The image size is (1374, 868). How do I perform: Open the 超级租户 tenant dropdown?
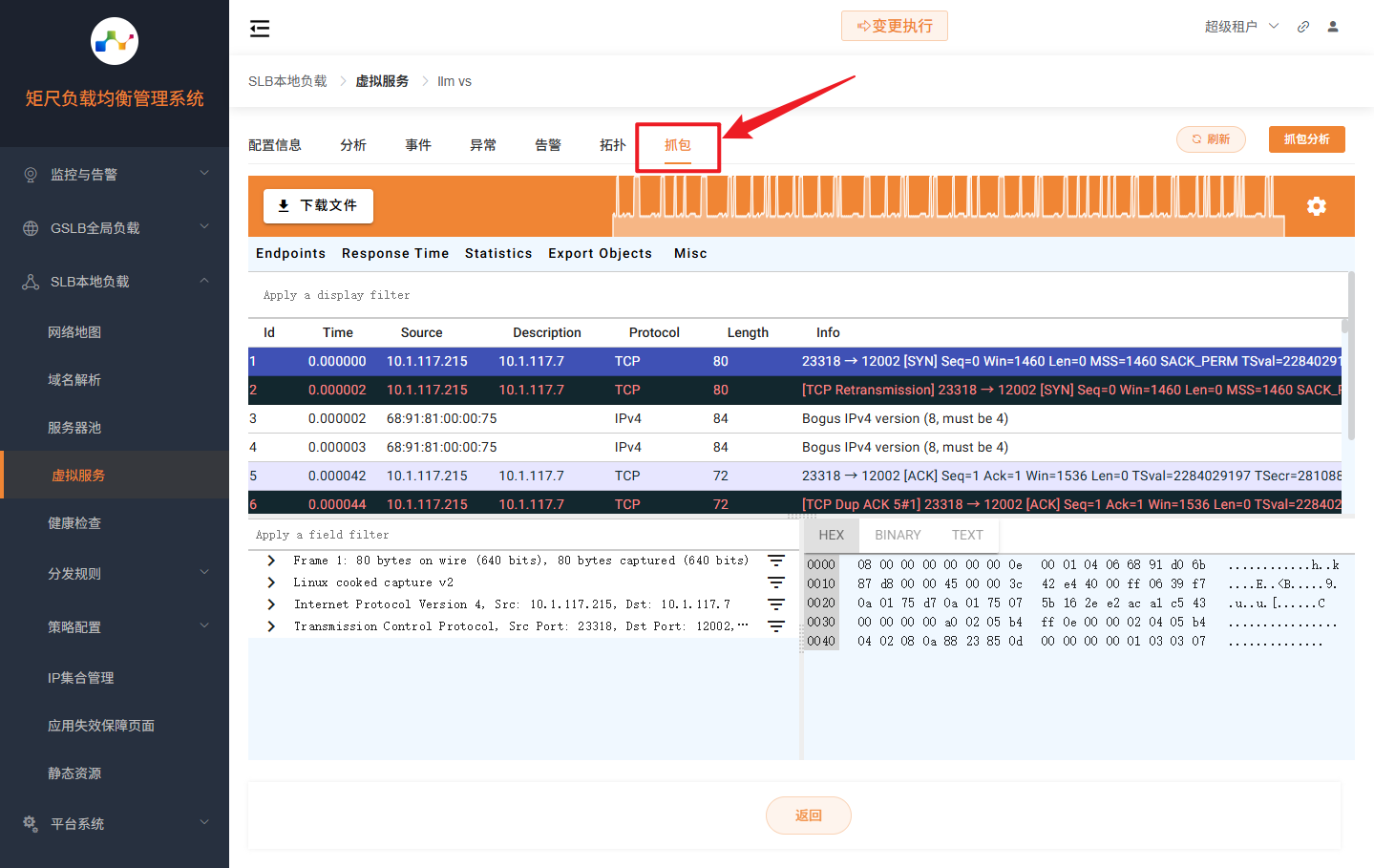coord(1240,27)
